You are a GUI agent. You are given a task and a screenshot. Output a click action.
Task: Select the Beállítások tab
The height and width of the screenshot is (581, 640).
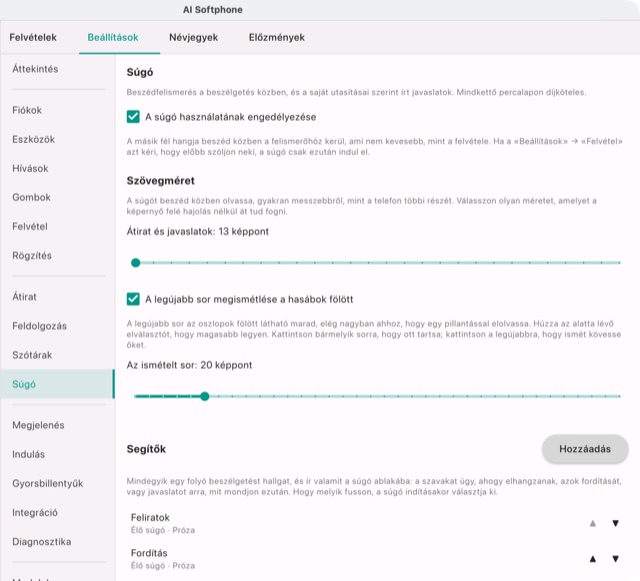[113, 37]
